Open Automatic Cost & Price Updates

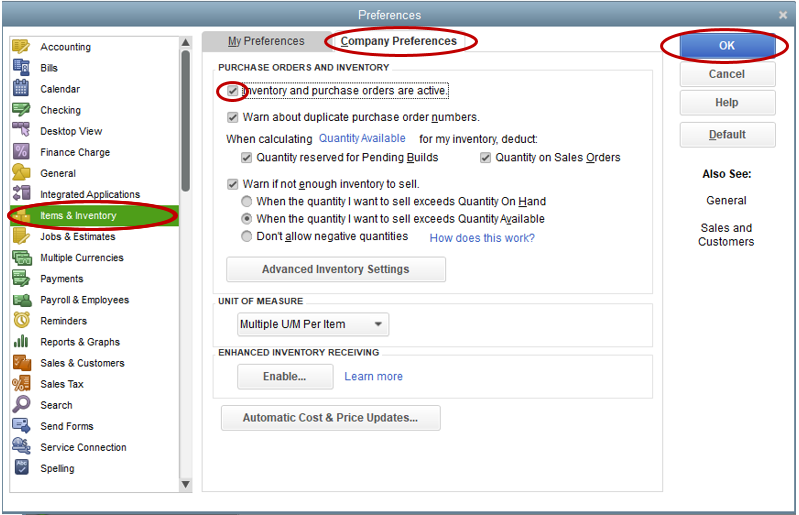pos(330,418)
